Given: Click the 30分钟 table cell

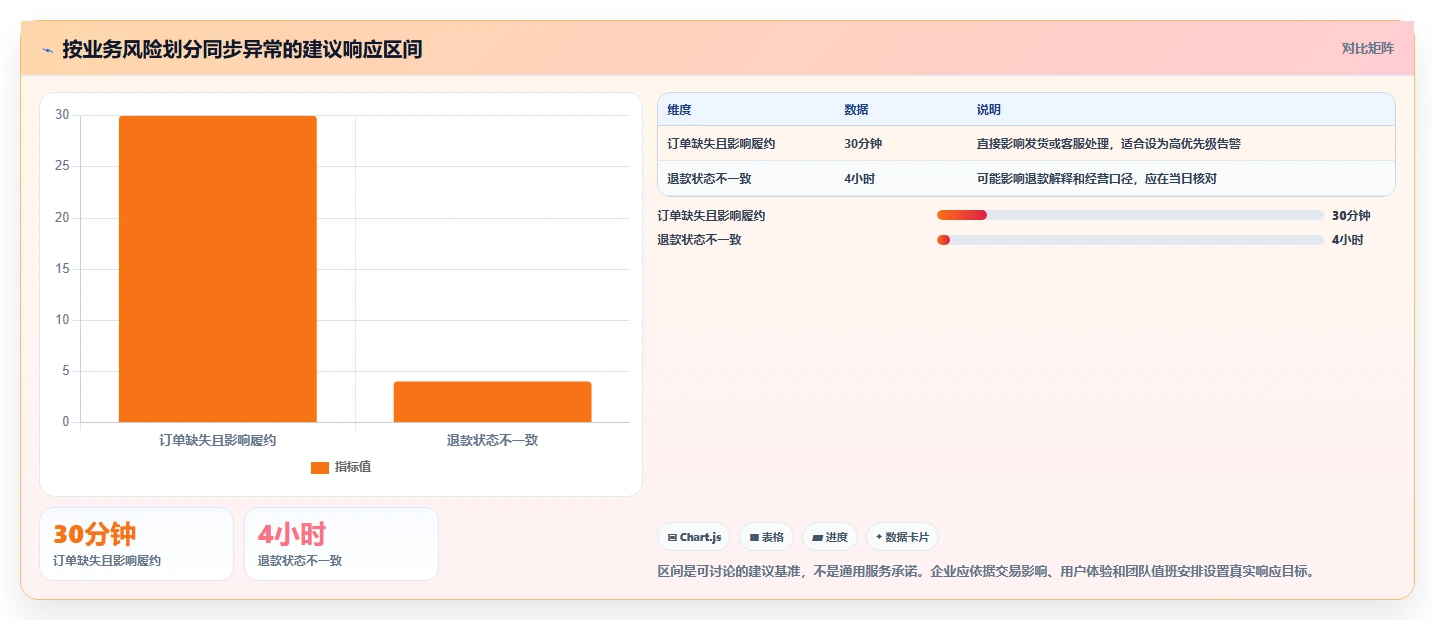Looking at the screenshot, I should [x=863, y=144].
